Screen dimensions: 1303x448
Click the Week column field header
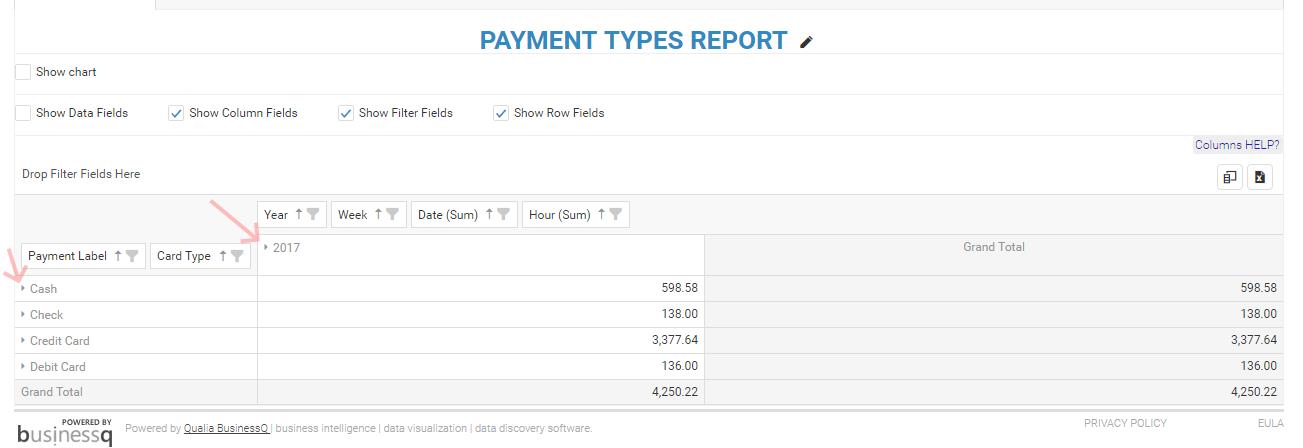(368, 214)
